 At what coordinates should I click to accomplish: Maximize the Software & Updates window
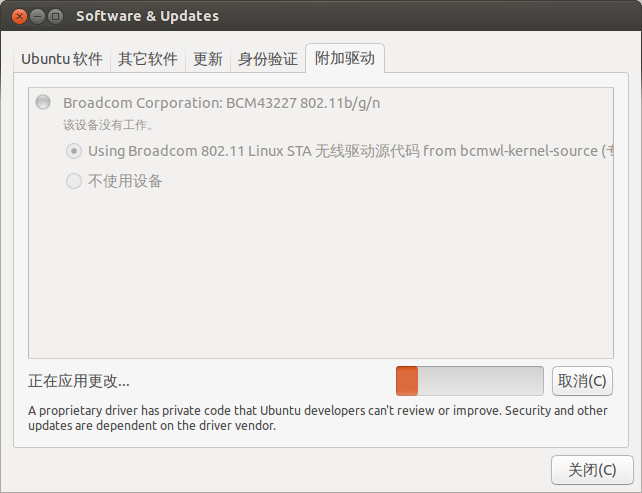[55, 16]
